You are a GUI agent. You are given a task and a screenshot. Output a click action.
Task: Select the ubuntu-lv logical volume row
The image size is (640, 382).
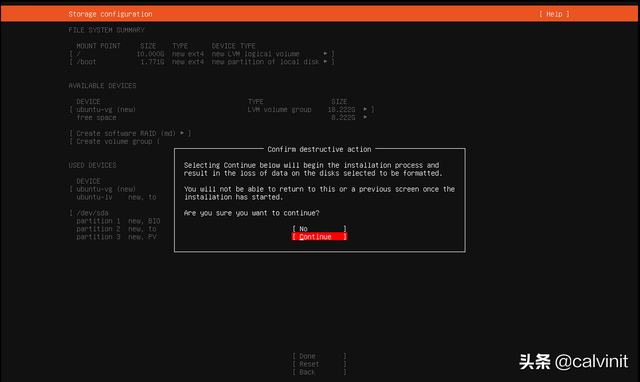pyautogui.click(x=116, y=197)
